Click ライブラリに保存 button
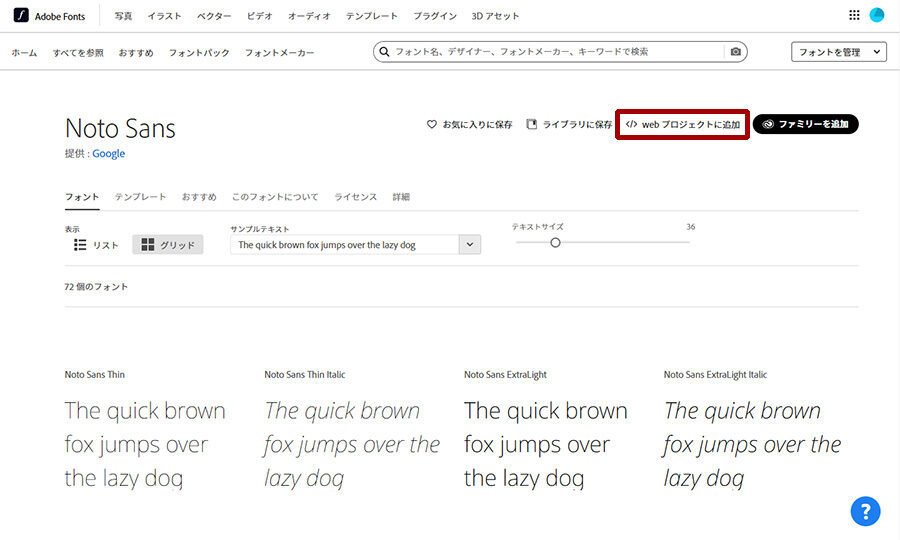The image size is (900, 540). click(569, 124)
